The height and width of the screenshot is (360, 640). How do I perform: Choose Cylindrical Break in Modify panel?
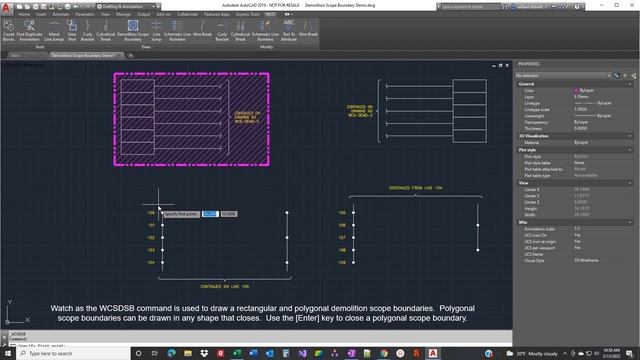point(240,31)
